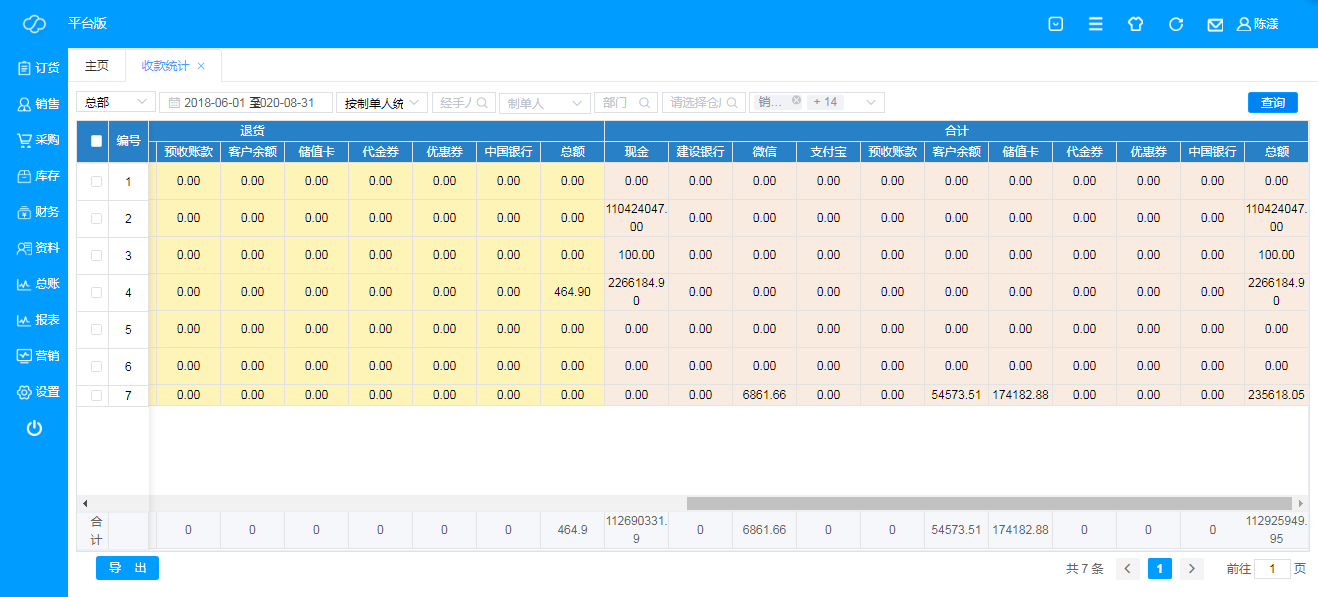Remove the 销... tag from filter
The height and width of the screenshot is (597, 1318).
(x=796, y=101)
